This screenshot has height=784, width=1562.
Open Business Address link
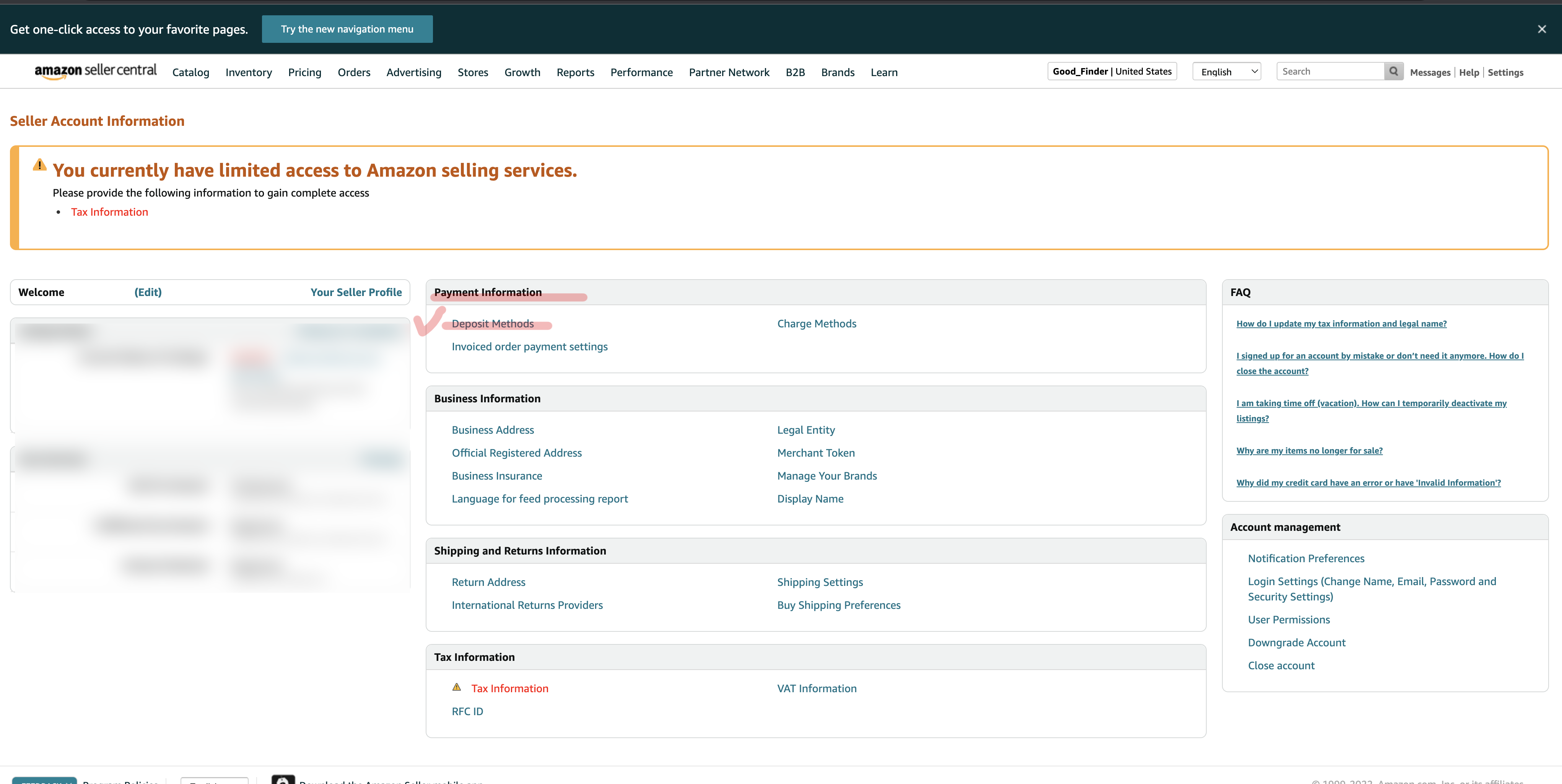[x=492, y=429]
